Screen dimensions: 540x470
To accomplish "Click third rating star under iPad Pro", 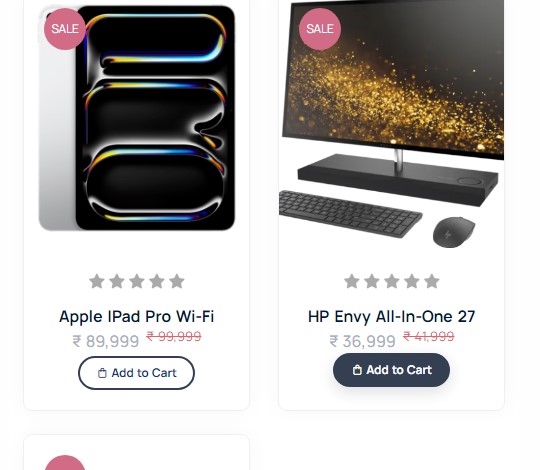I will [137, 281].
